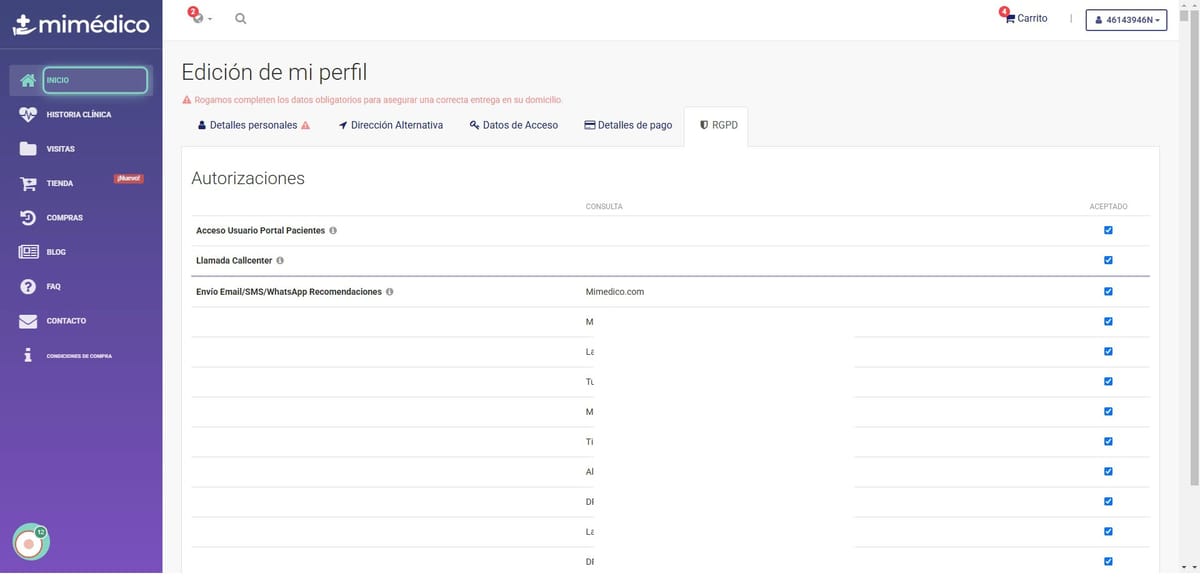
Task: Open the Detalles de pago tab
Action: [x=627, y=126]
